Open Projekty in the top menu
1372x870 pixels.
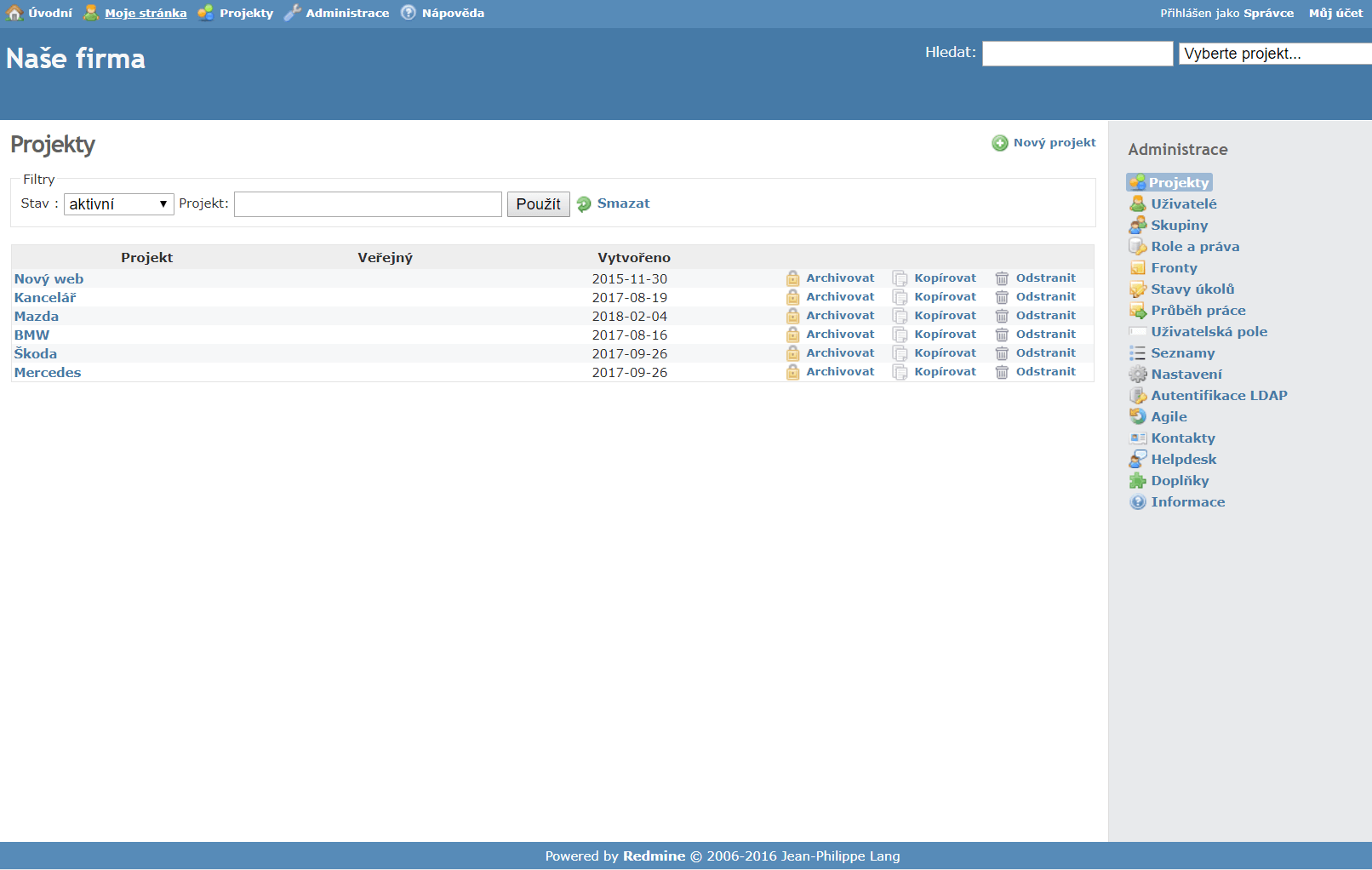[x=246, y=13]
